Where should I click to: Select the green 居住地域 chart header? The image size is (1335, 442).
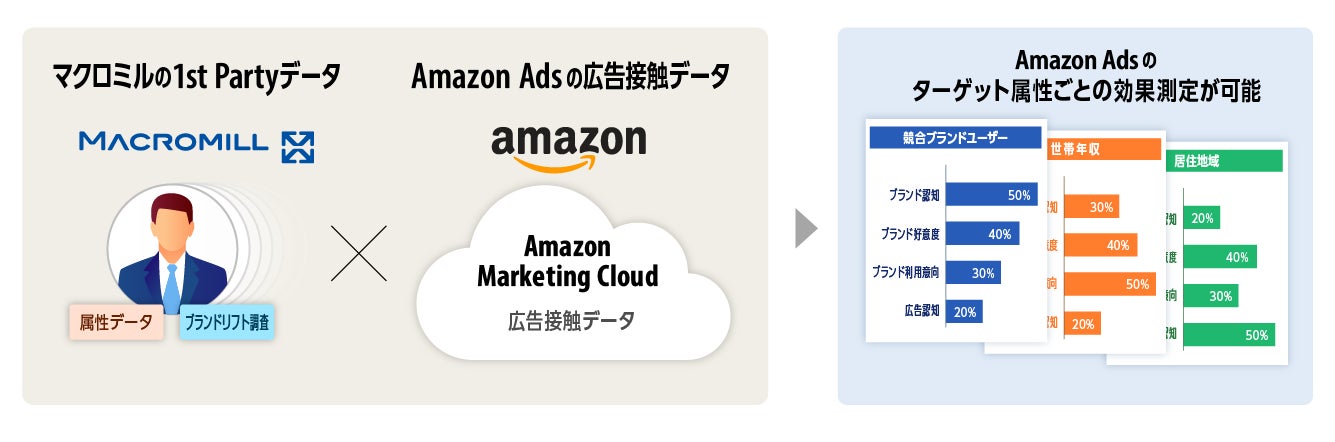(x=1221, y=160)
